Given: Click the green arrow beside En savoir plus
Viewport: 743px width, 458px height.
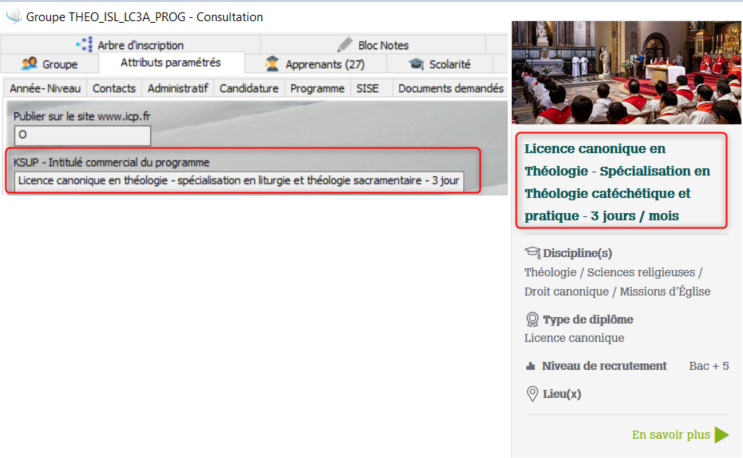Looking at the screenshot, I should click(x=722, y=435).
